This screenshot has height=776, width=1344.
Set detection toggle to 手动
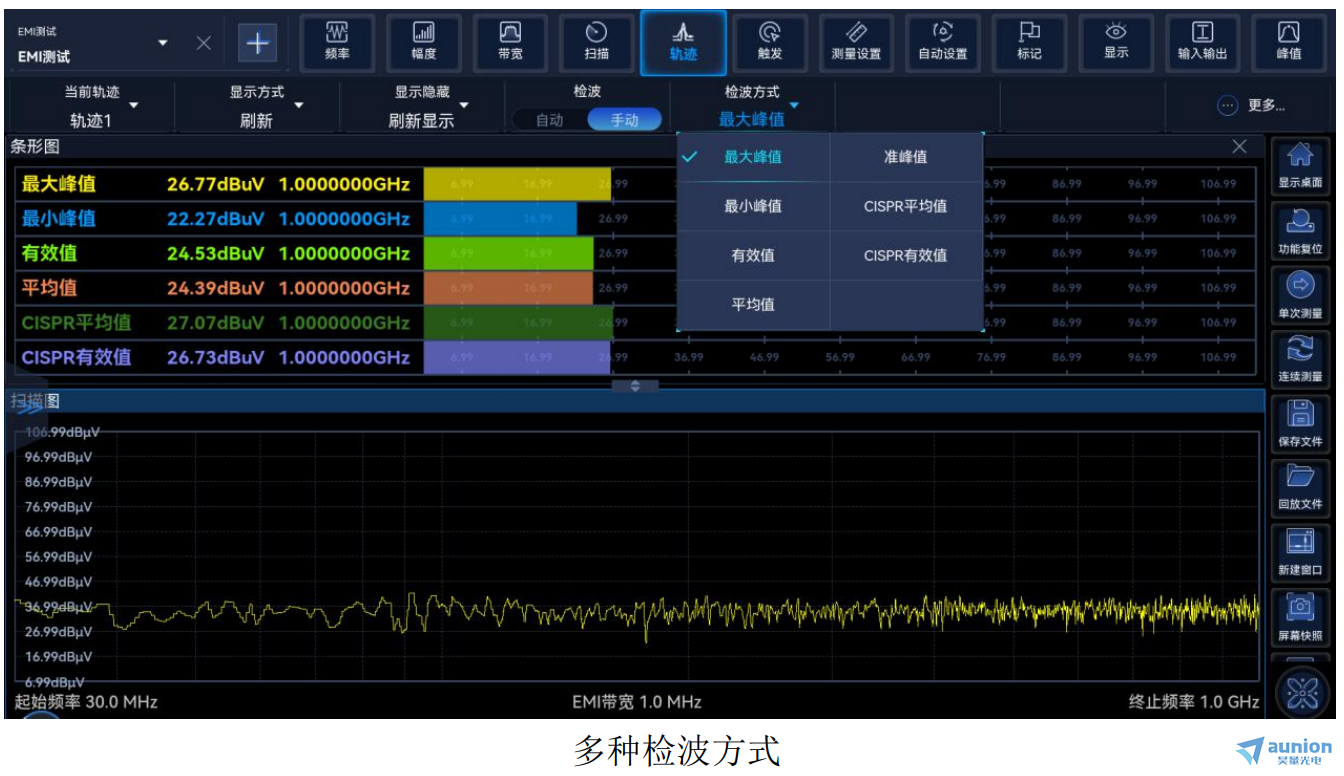tap(625, 120)
